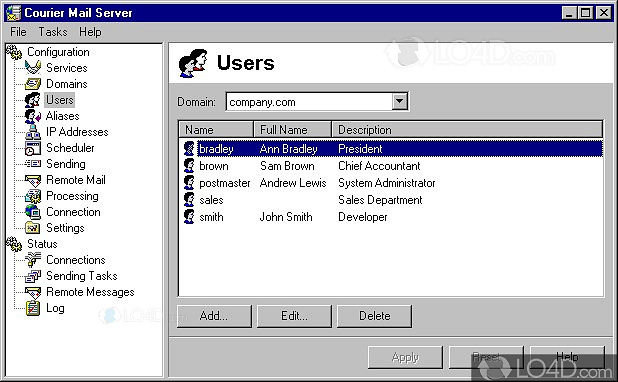618x382 pixels.
Task: Click the Edit... button
Action: tap(294, 316)
